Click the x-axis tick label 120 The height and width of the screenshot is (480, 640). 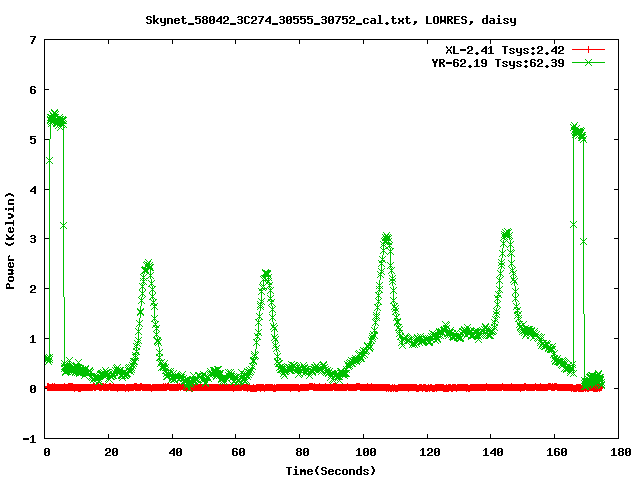coord(429,452)
